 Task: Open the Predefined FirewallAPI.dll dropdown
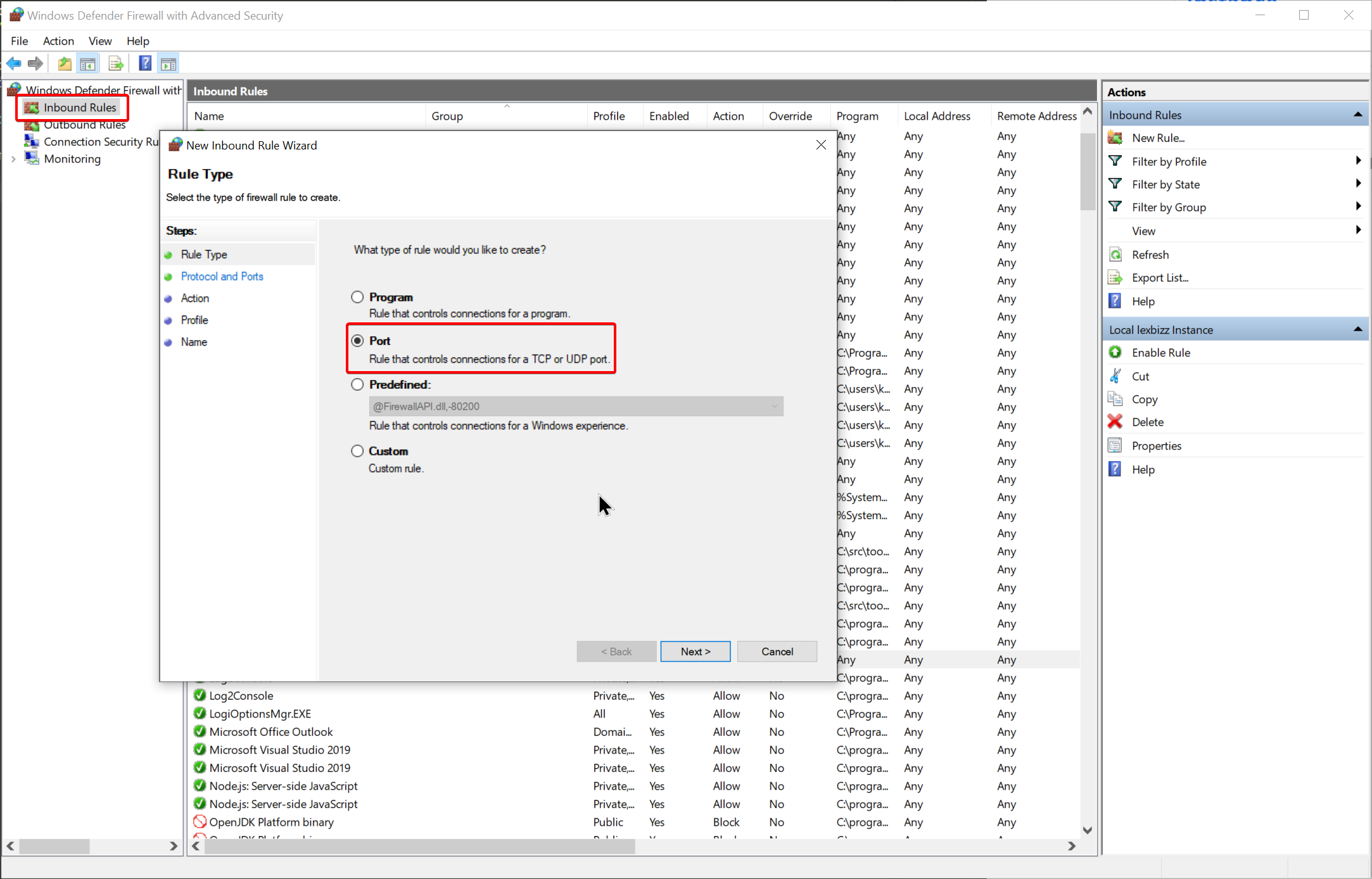point(576,406)
